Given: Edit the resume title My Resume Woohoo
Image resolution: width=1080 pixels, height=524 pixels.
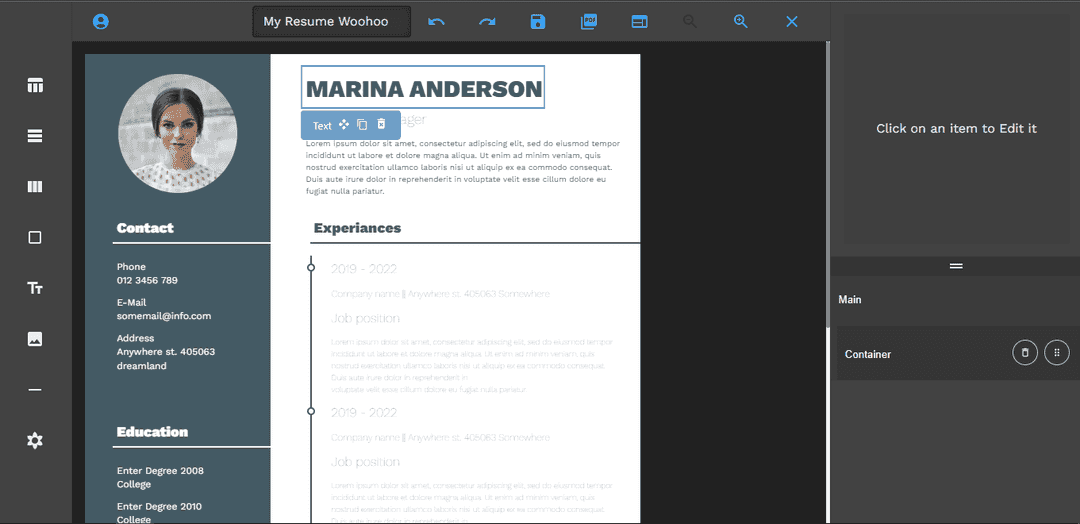Looking at the screenshot, I should tap(332, 21).
